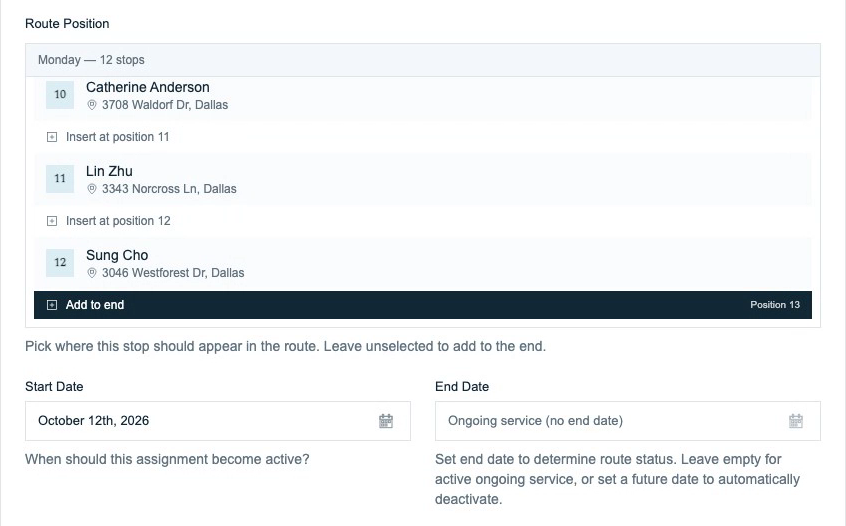
Task: Click the End Date label
Action: tap(462, 387)
